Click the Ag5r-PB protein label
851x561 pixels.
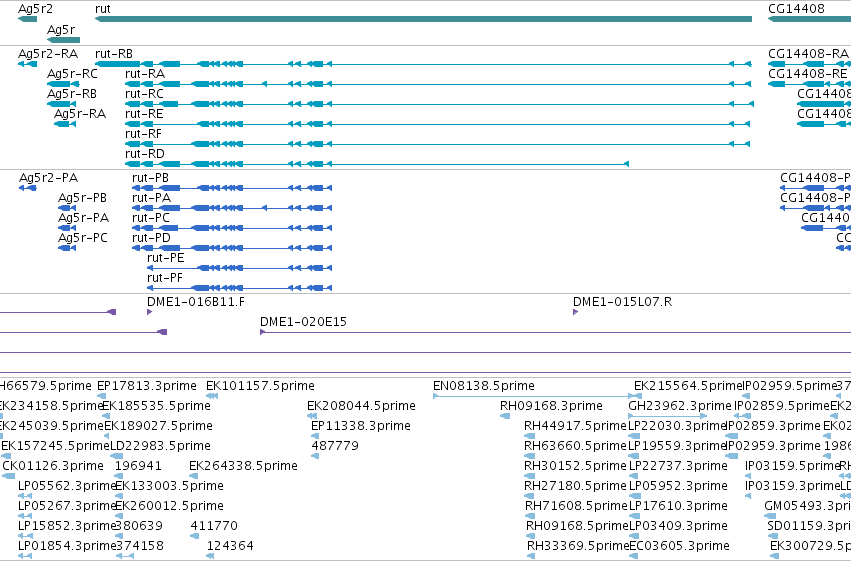[x=82, y=198]
